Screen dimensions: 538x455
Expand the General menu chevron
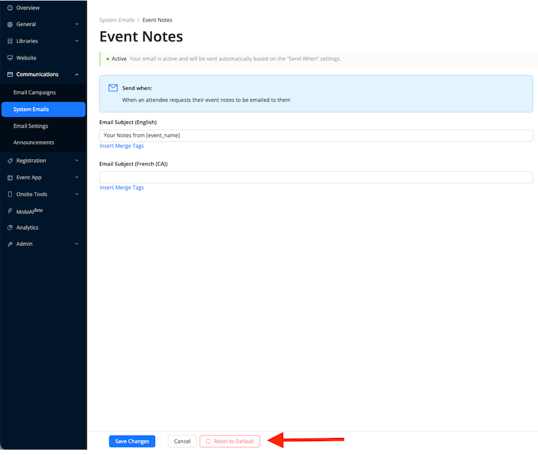click(77, 24)
